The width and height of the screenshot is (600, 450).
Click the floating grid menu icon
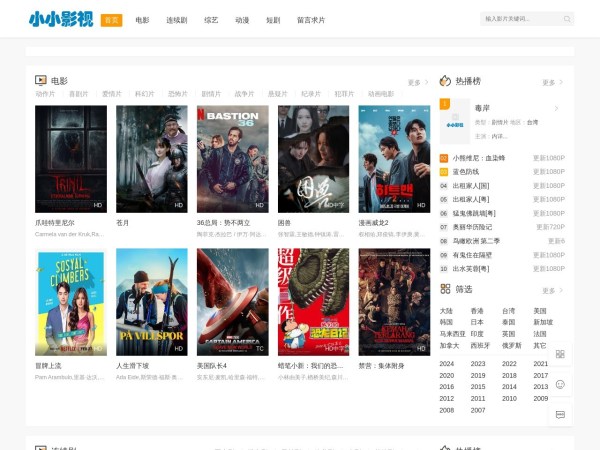pyautogui.click(x=560, y=355)
